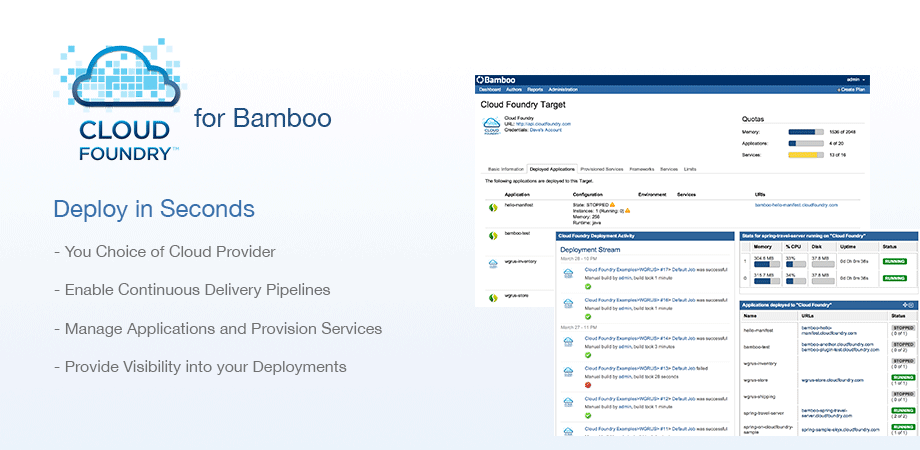The image size is (920, 450).
Task: Click the instance 1 Memory usage bar
Action: point(766,264)
